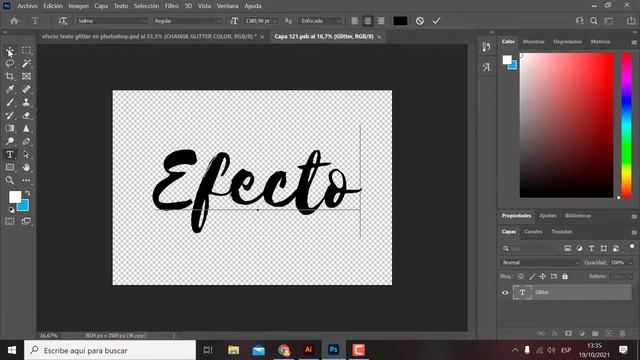Select the Eyedropper tool
The height and width of the screenshot is (360, 640).
pyautogui.click(x=10, y=89)
